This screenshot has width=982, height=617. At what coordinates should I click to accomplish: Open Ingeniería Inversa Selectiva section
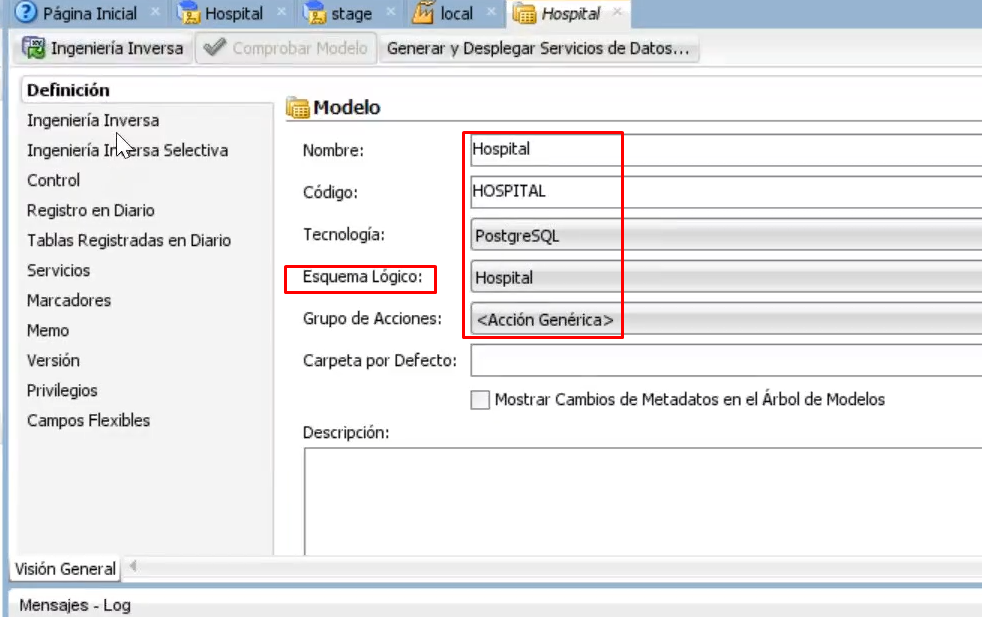coord(127,150)
